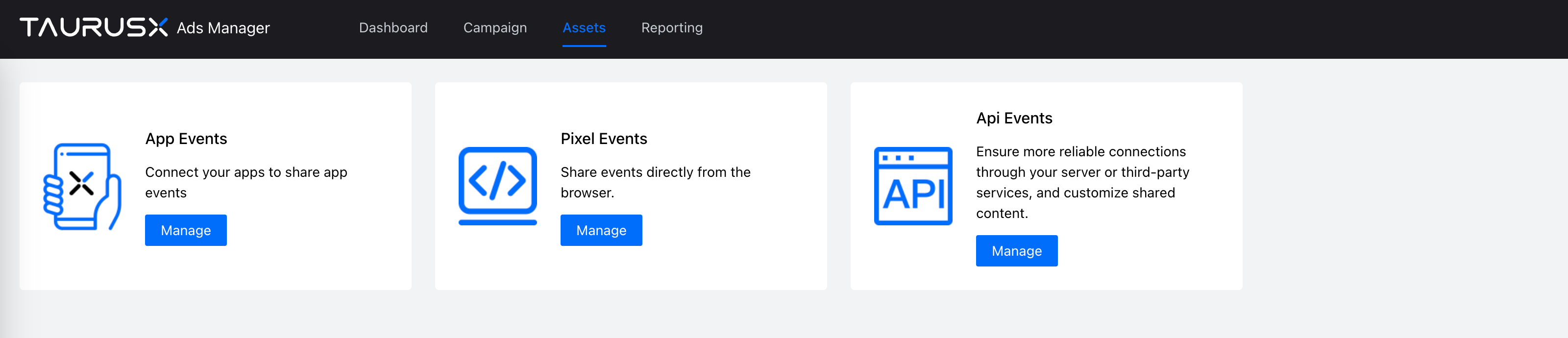Click the Pixel Events heading
This screenshot has width=1568, height=338.
pos(604,139)
